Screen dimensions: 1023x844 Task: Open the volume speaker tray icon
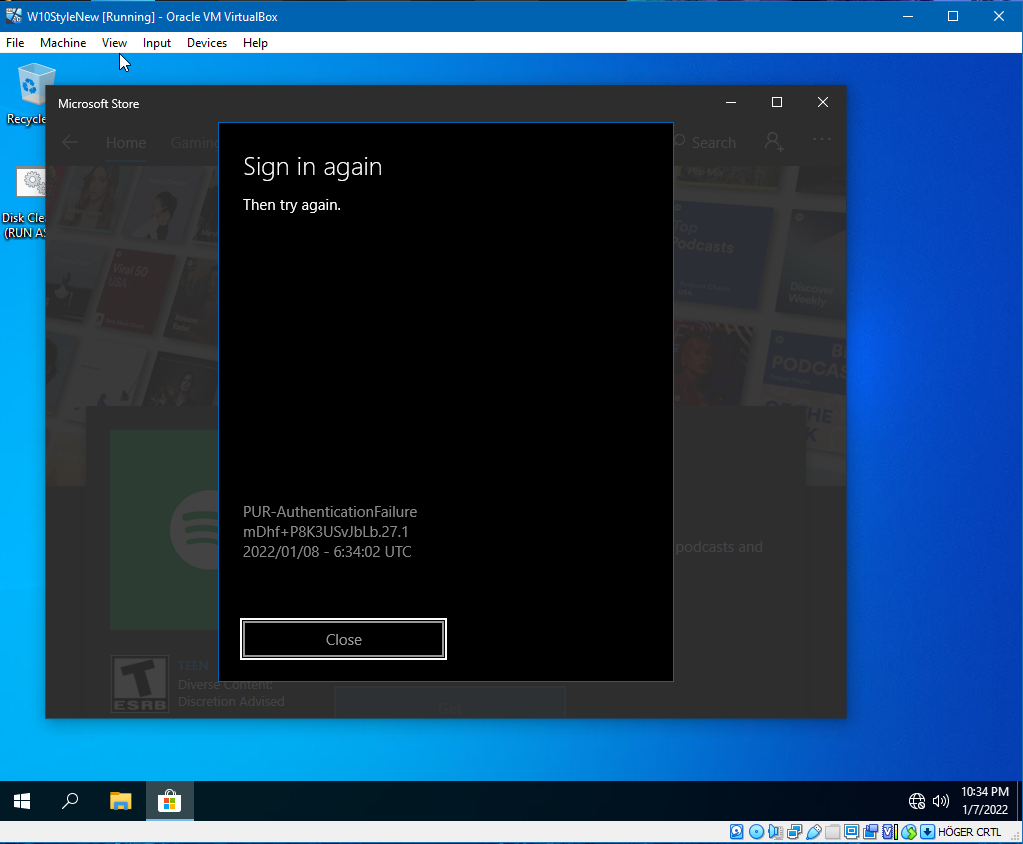[940, 801]
